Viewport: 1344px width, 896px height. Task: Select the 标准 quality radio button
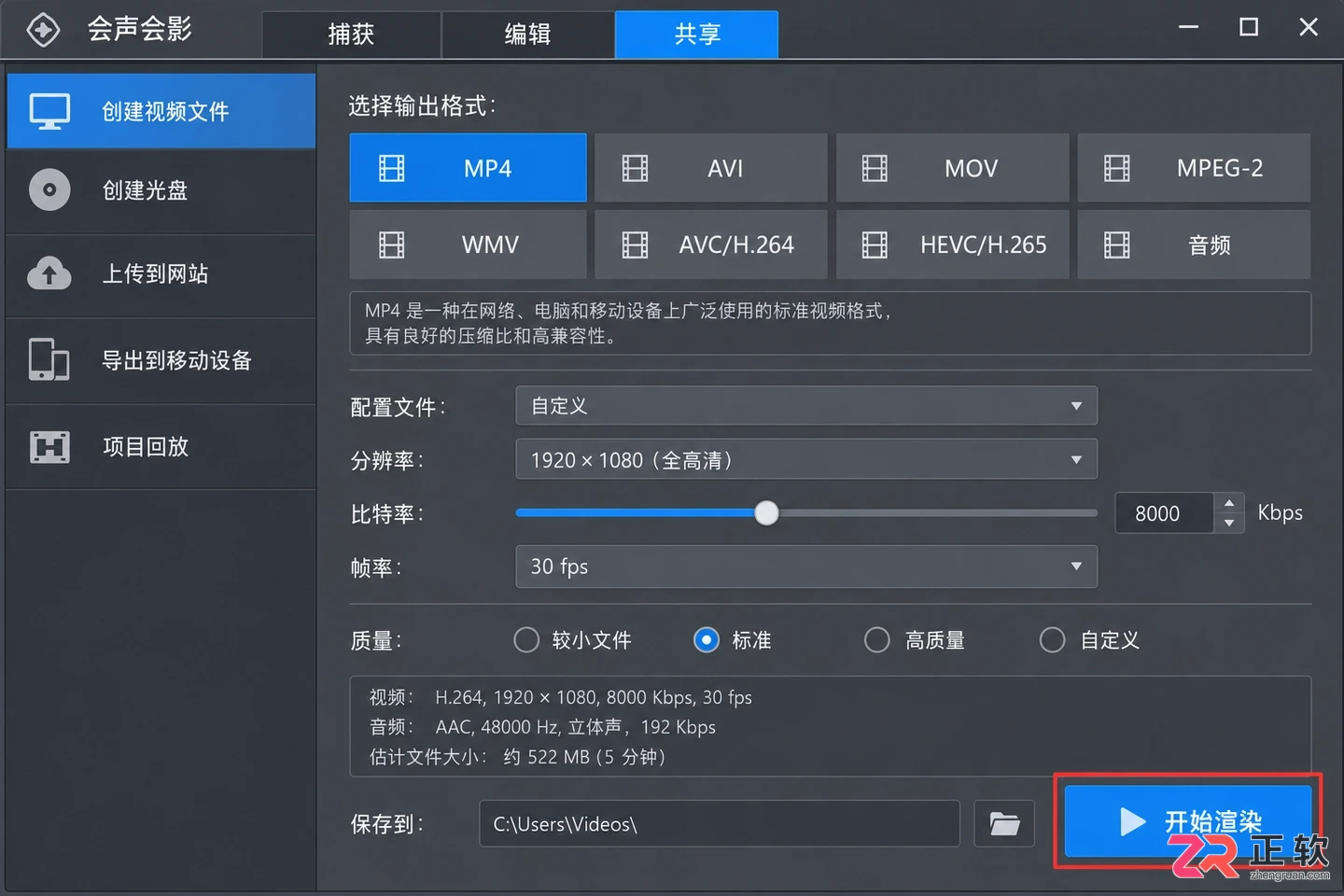pyautogui.click(x=707, y=640)
